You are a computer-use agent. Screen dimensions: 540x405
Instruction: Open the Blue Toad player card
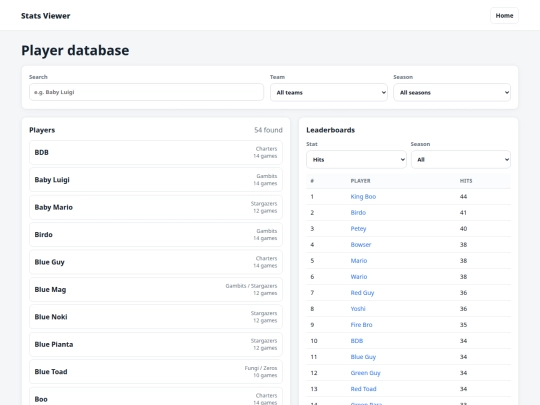coord(156,372)
